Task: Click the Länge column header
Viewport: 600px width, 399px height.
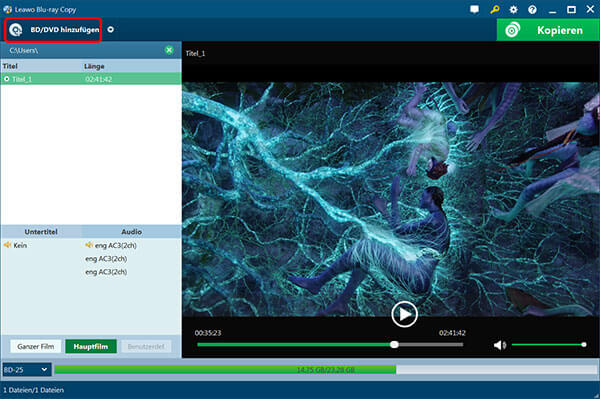Action: pyautogui.click(x=94, y=66)
